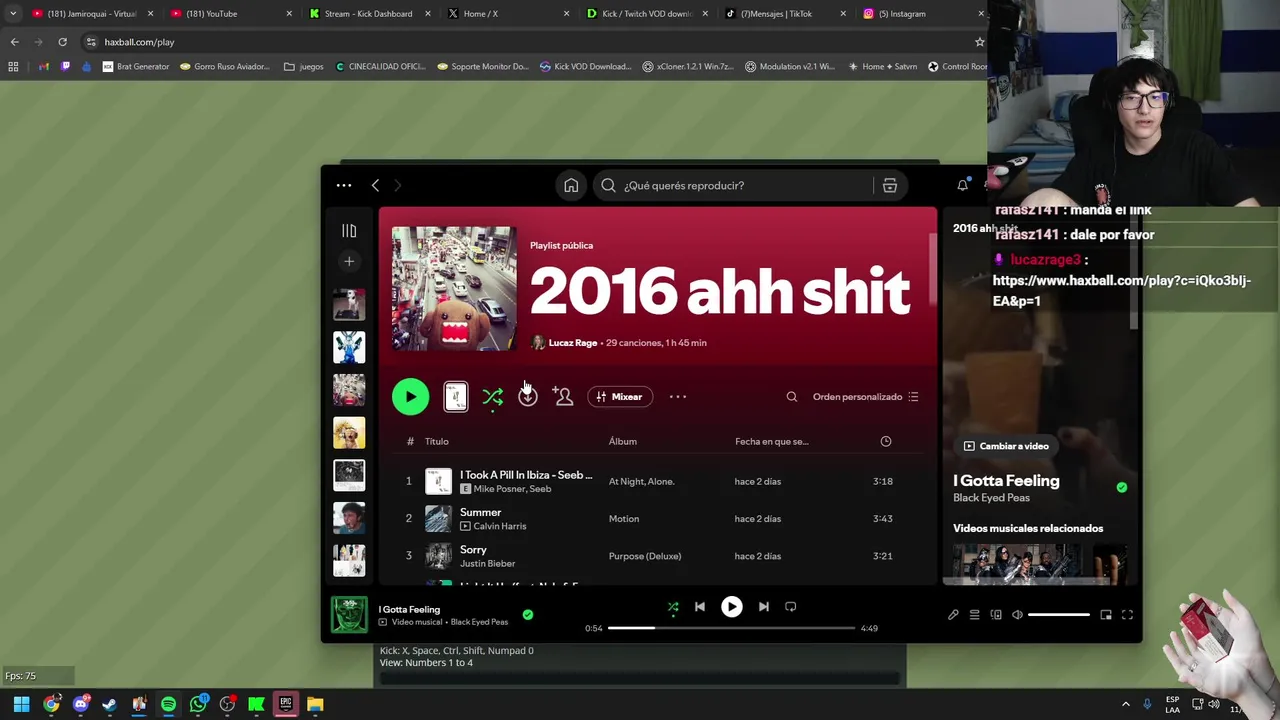Open the Calvin Harris artist link
1280x720 pixels.
[x=499, y=526]
